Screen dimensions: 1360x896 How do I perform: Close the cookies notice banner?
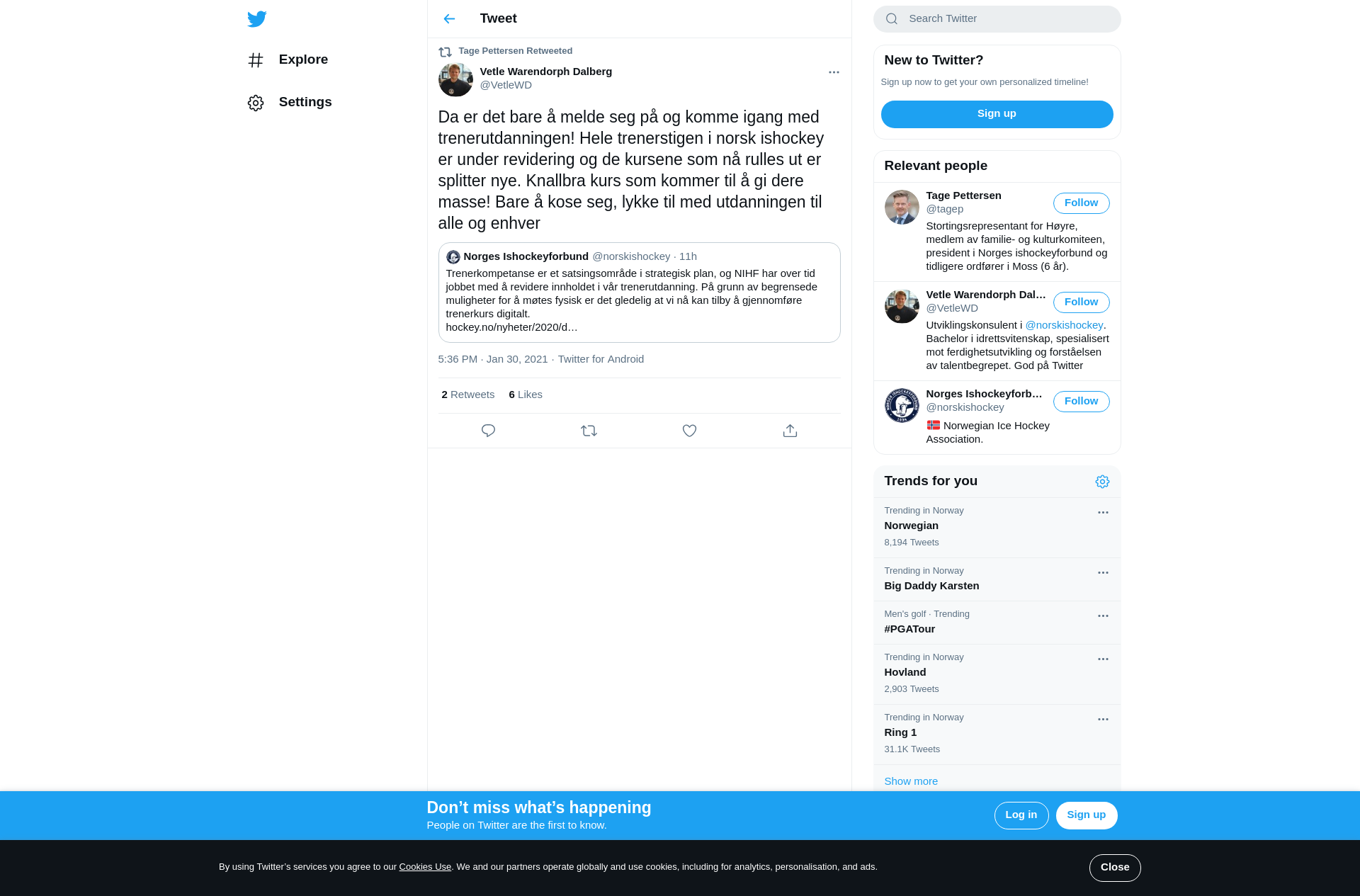pyautogui.click(x=1115, y=868)
